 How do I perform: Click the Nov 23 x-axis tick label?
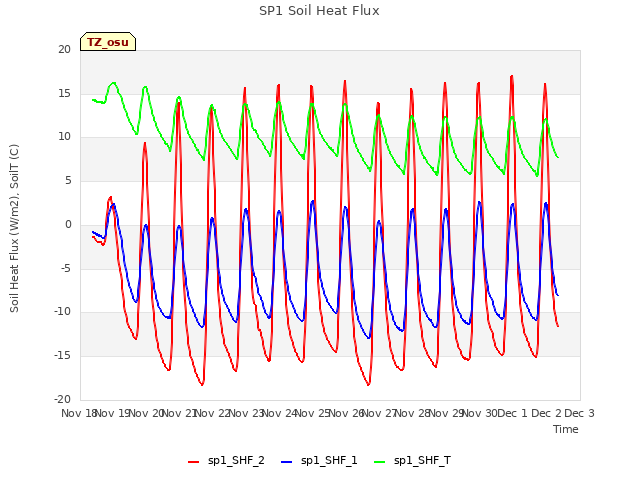point(246,413)
